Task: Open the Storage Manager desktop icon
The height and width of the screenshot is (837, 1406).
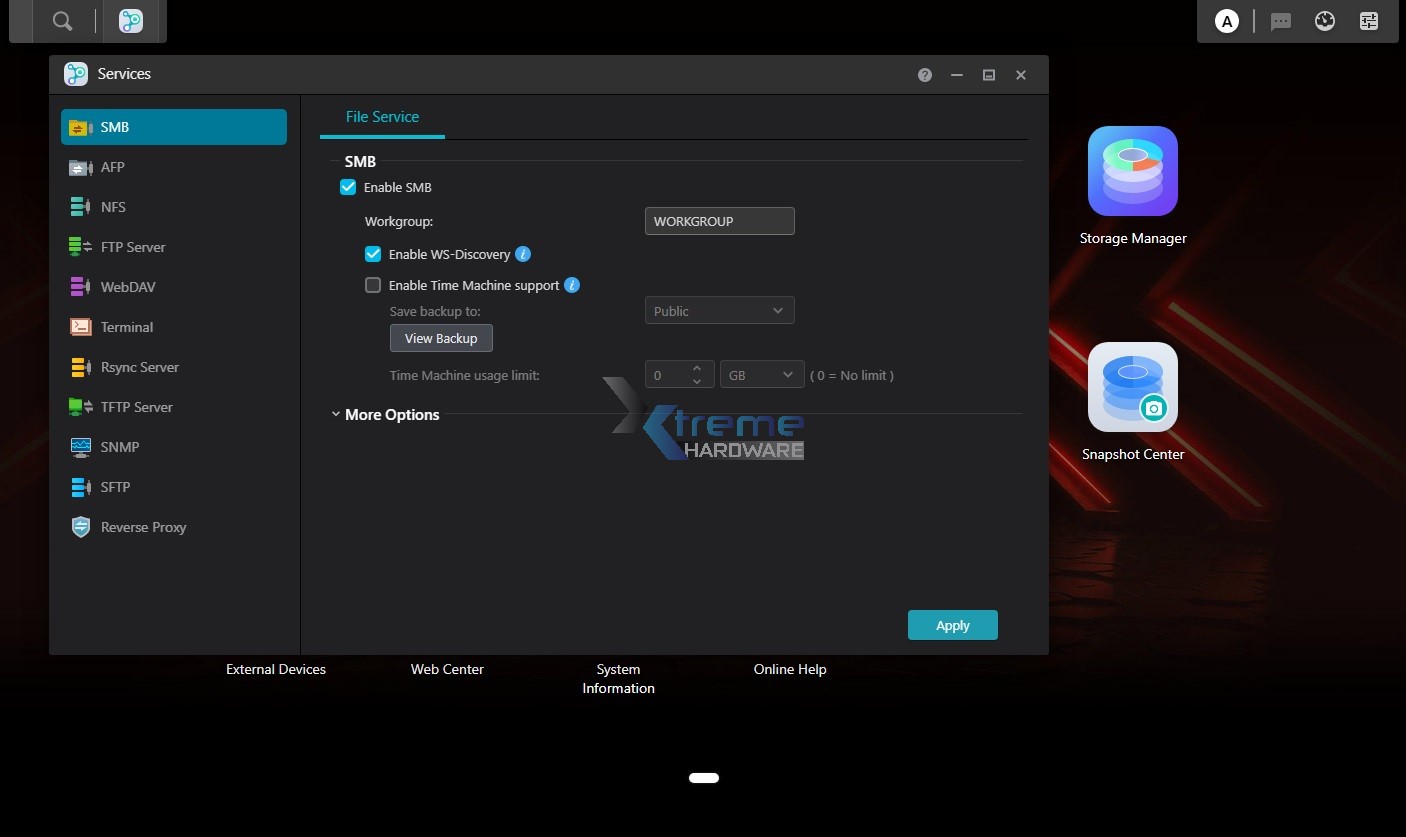Action: click(x=1132, y=171)
